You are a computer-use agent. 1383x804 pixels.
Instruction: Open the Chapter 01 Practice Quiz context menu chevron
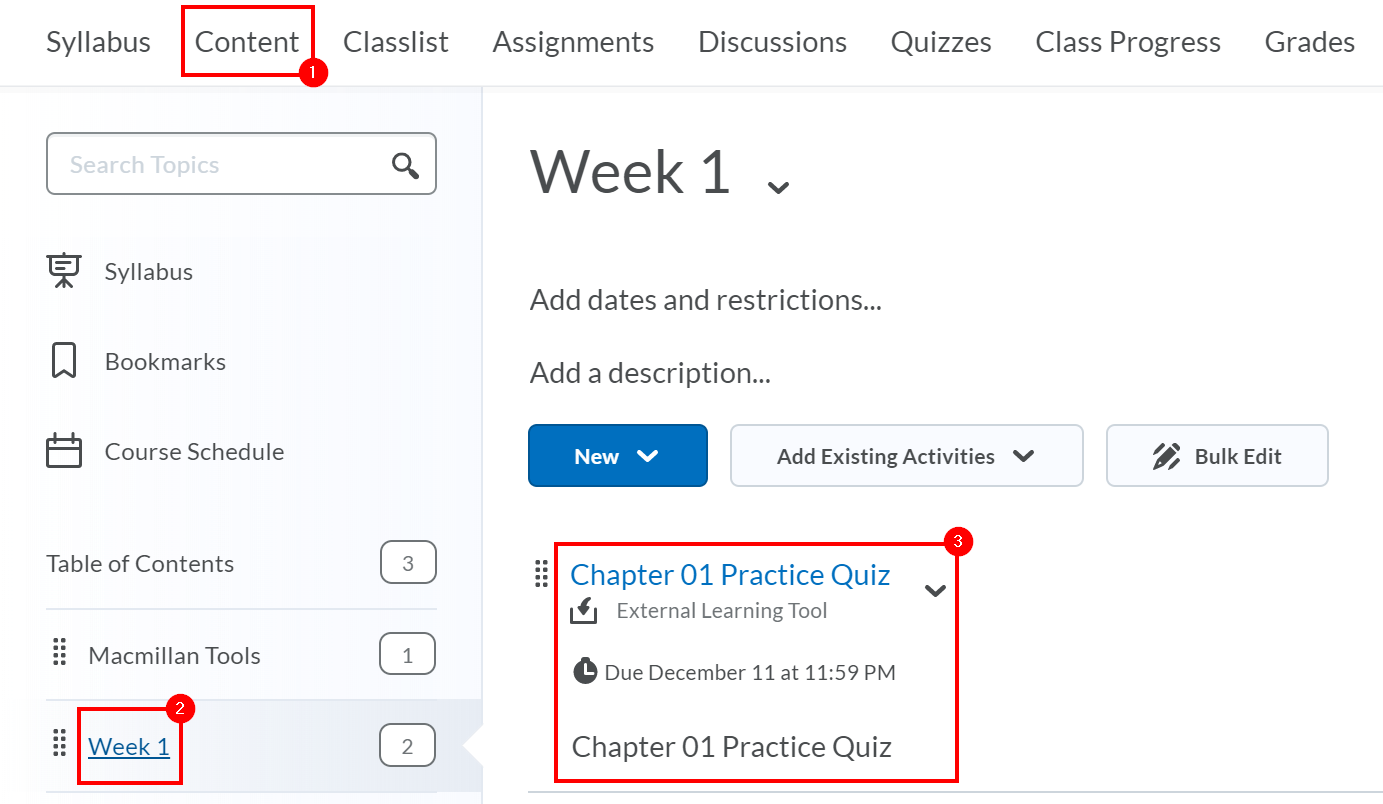click(936, 591)
